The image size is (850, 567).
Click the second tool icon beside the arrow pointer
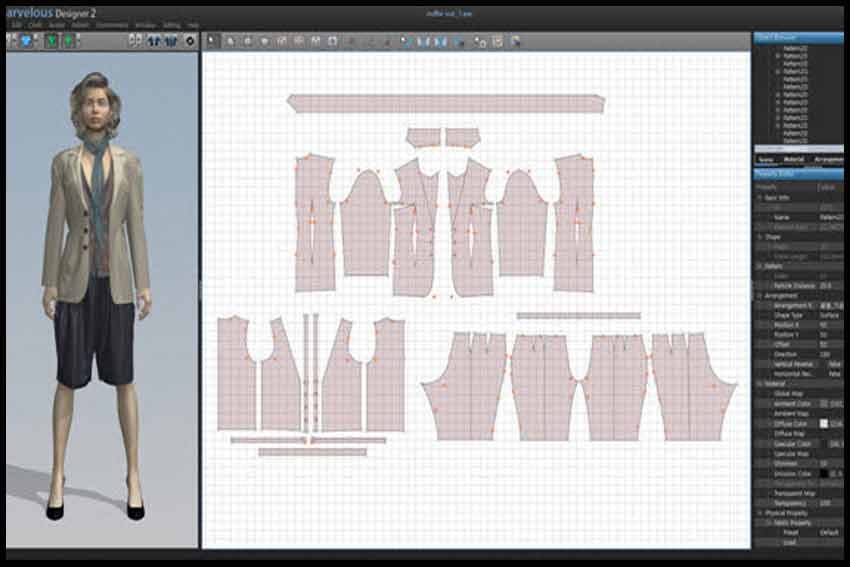point(230,41)
